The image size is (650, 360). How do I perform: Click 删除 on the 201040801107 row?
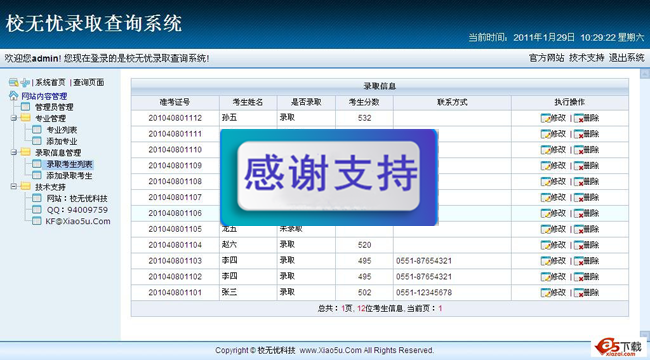pyautogui.click(x=587, y=197)
